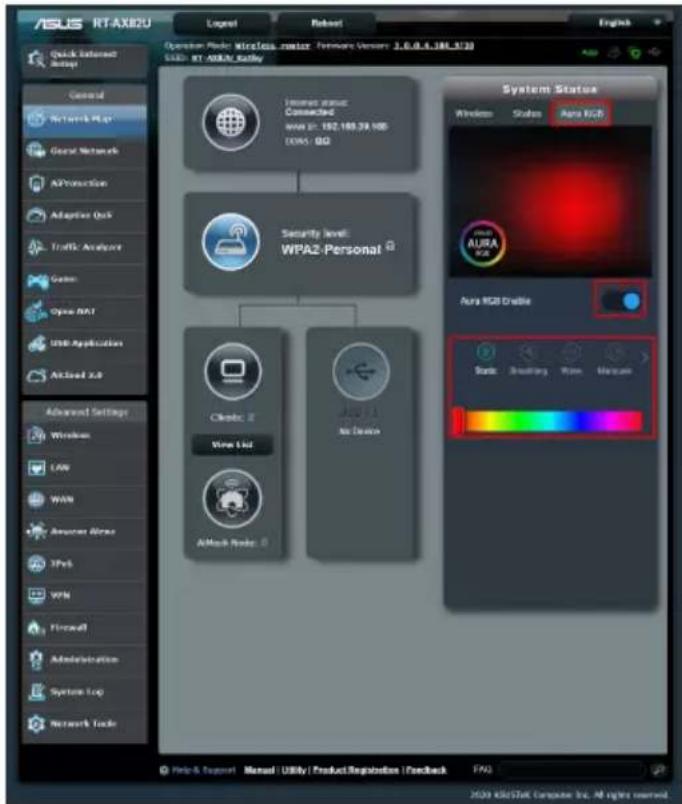Click the AiMesh Node icon

tap(232, 499)
